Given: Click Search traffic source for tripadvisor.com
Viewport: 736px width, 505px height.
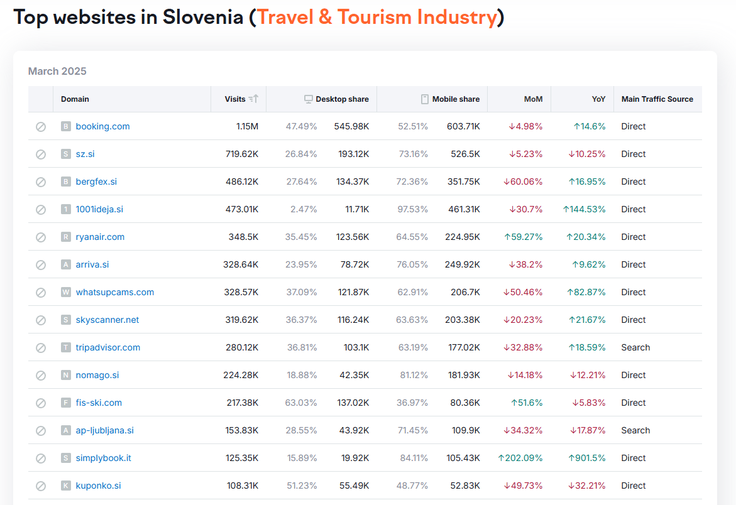Looking at the screenshot, I should click(636, 347).
